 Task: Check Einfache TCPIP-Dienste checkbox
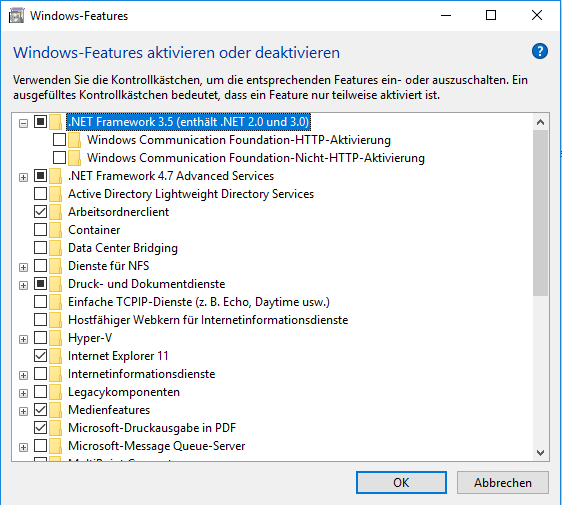41,301
